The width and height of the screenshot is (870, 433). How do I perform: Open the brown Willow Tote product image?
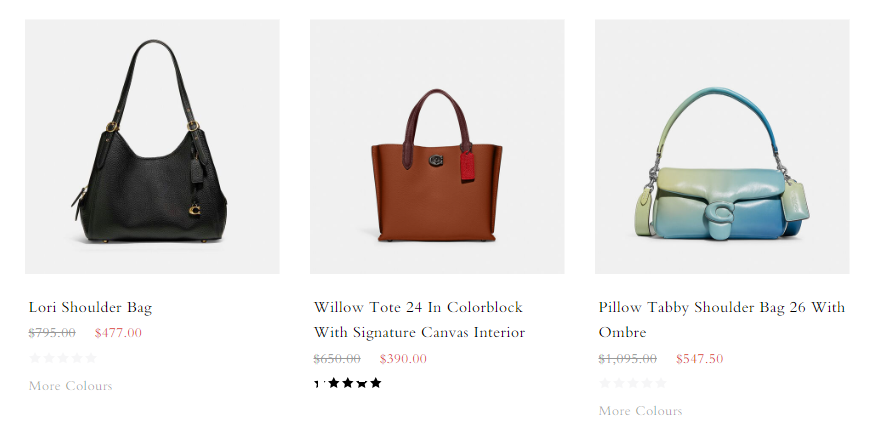click(x=437, y=147)
